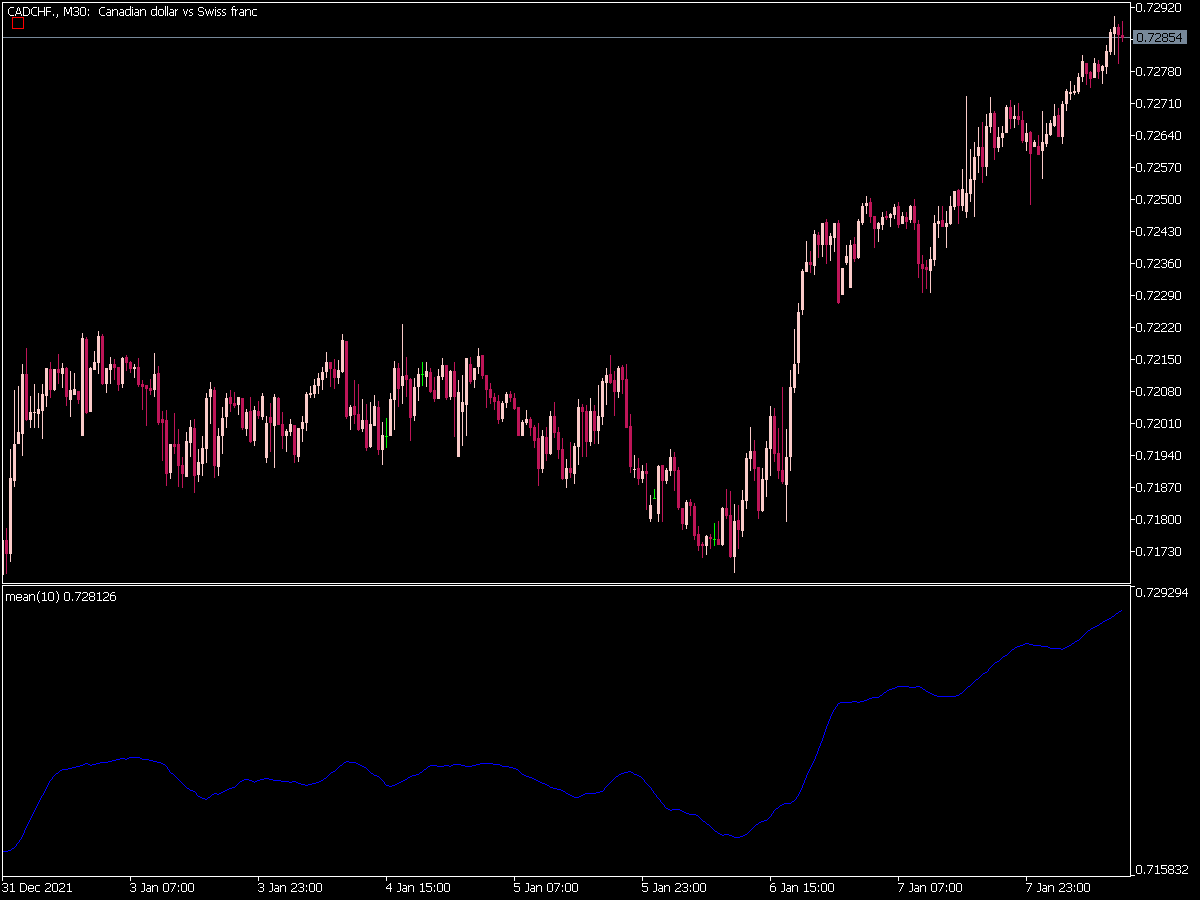Click the 0.72710 price axis label
This screenshot has height=900, width=1200.
tap(1160, 103)
